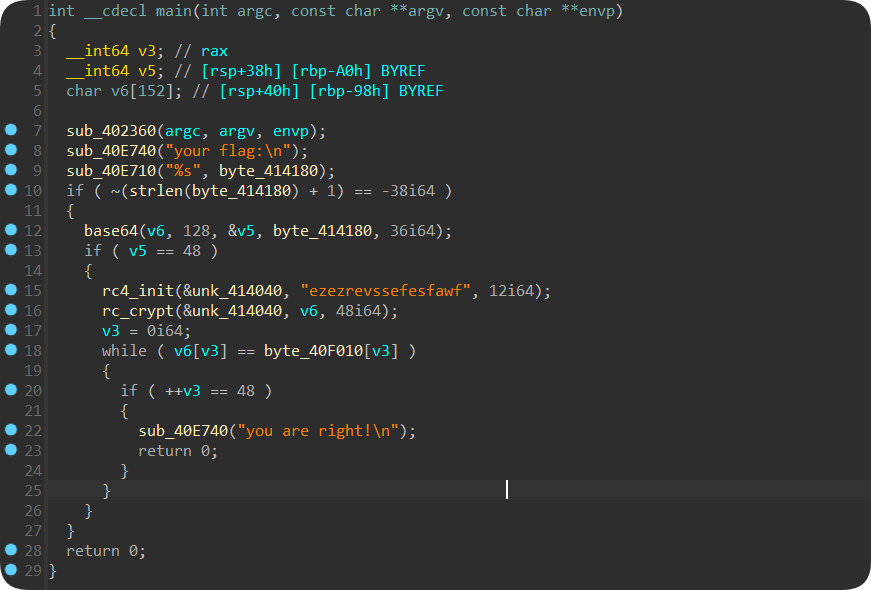Toggle breakpoint dot on line 10
This screenshot has height=590, width=871.
coord(11,190)
